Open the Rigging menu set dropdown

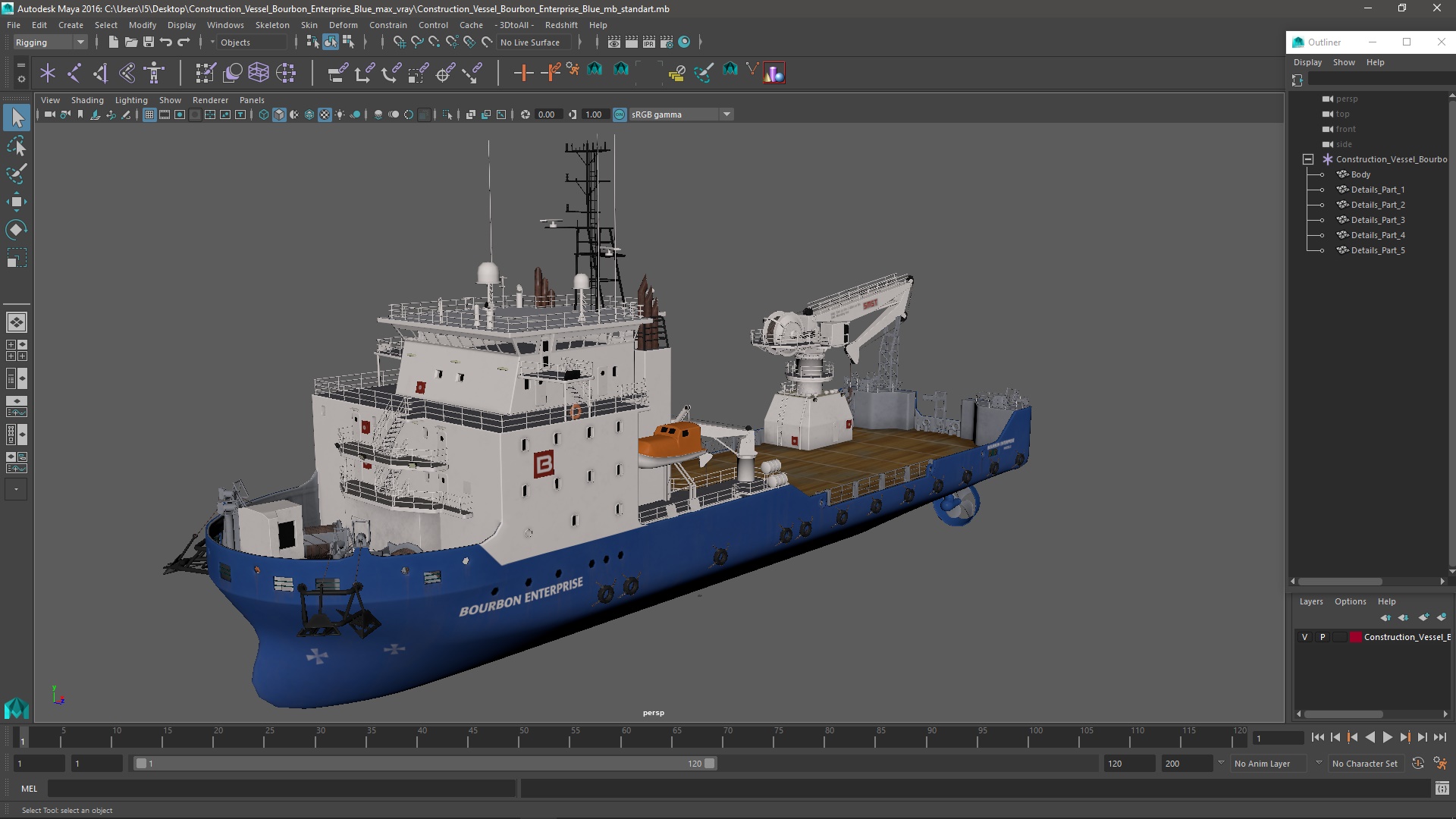tap(50, 42)
